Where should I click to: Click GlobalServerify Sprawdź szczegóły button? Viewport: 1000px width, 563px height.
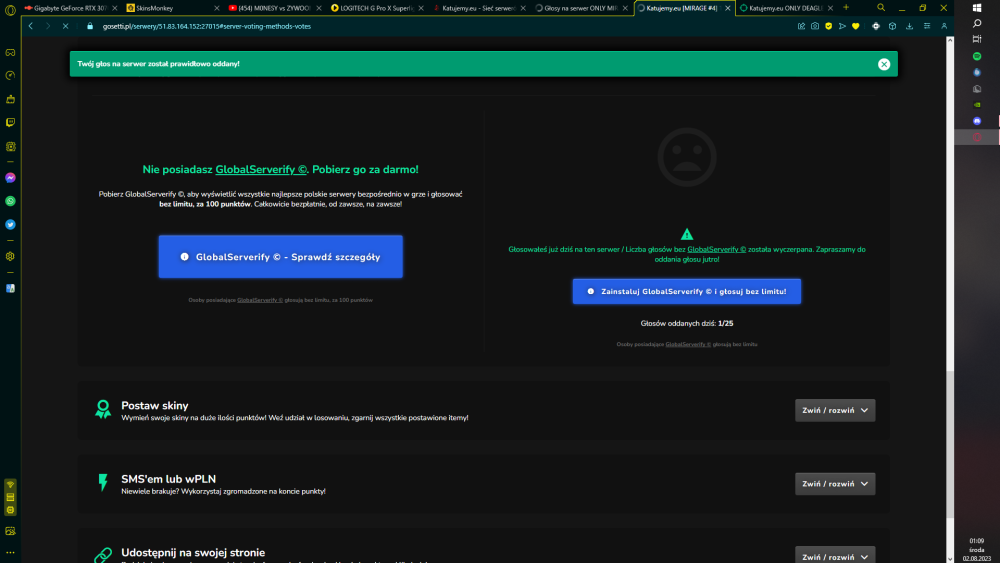coord(281,257)
